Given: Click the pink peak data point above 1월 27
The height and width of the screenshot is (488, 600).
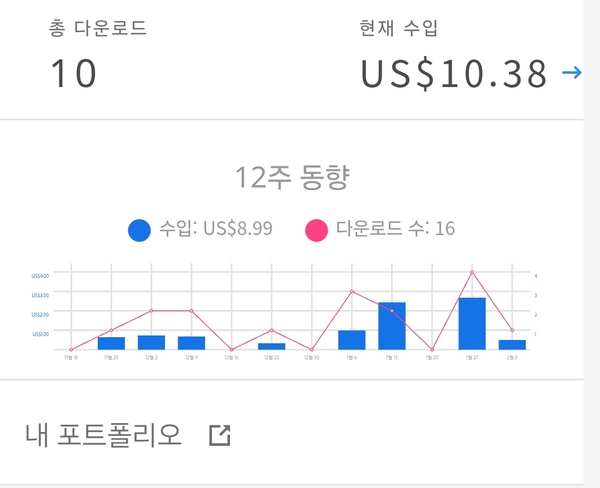Looking at the screenshot, I should (472, 272).
